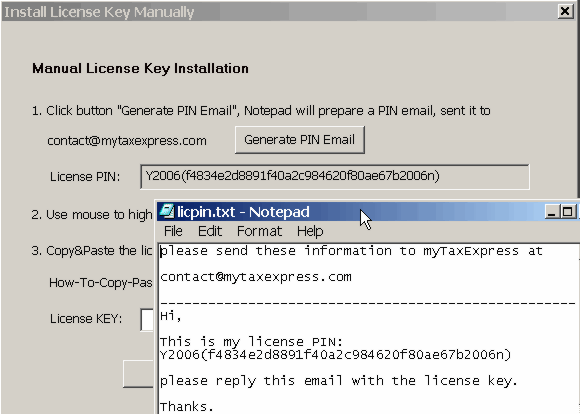Click the Install License Key Manually title bar
The image size is (580, 414).
(279, 11)
